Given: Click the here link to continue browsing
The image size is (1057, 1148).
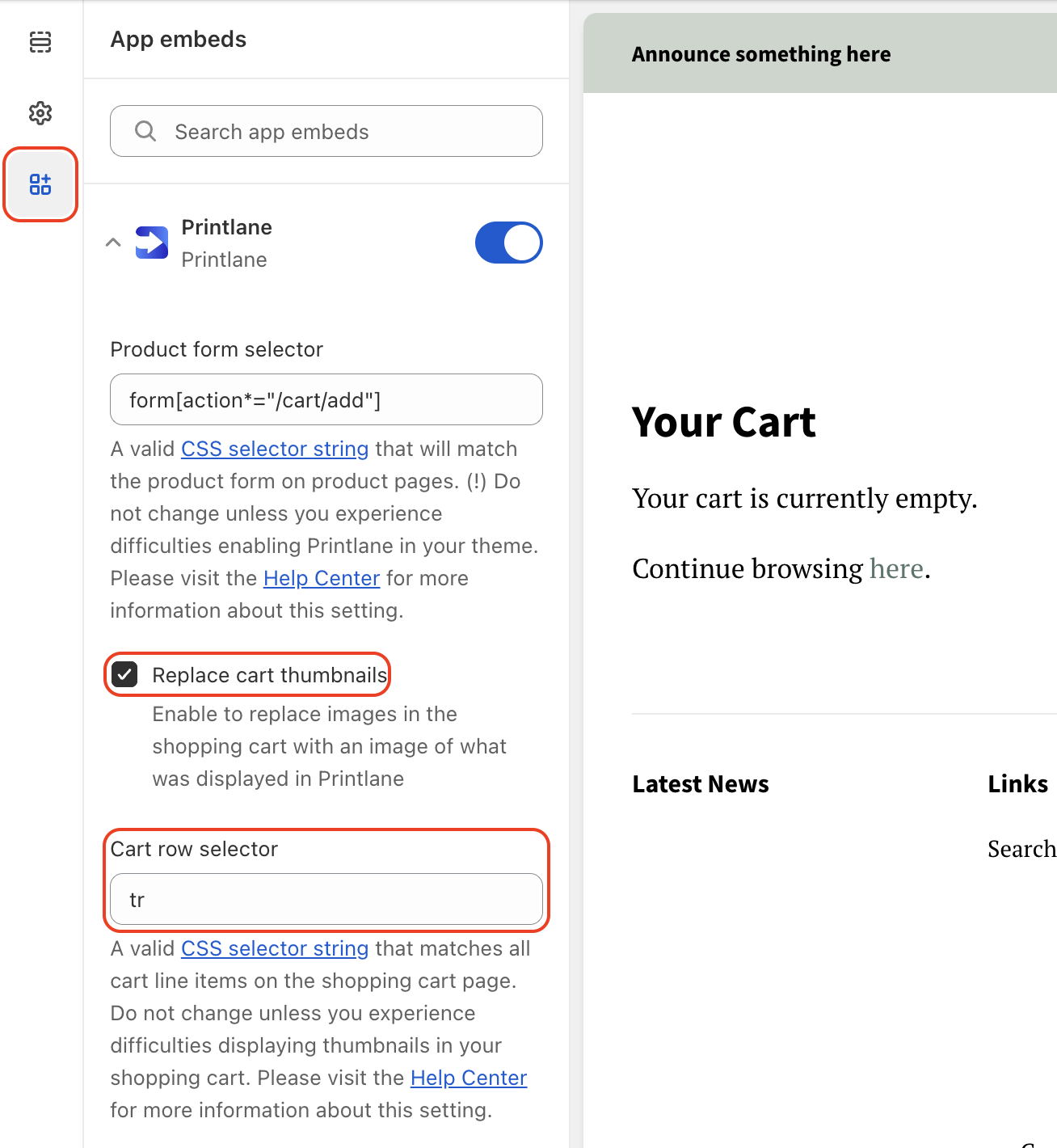Looking at the screenshot, I should click(897, 568).
